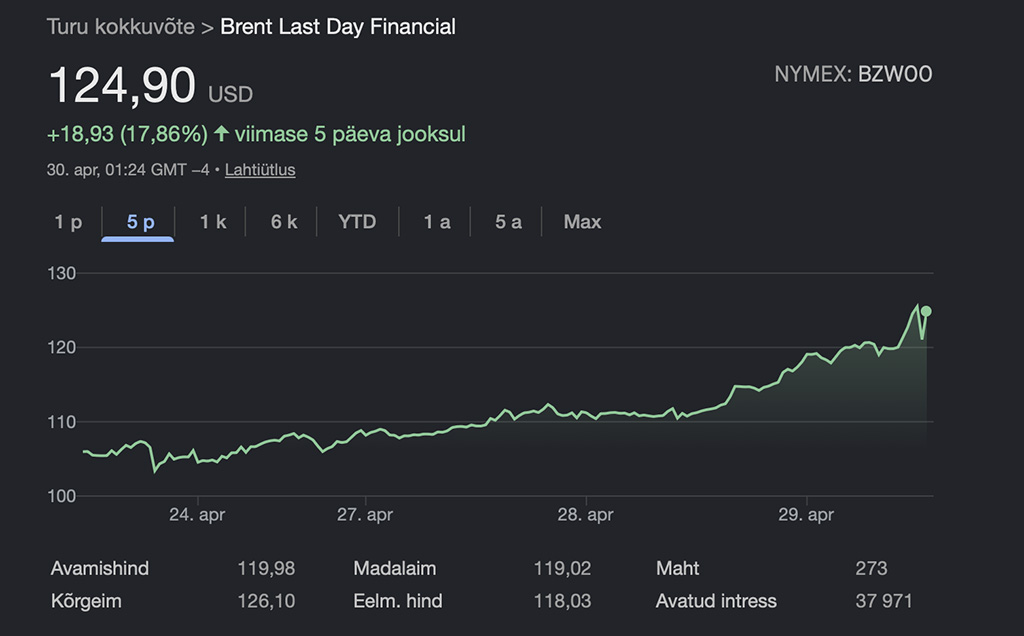
Task: Click the 29. apr date axis label
Action: pos(805,516)
